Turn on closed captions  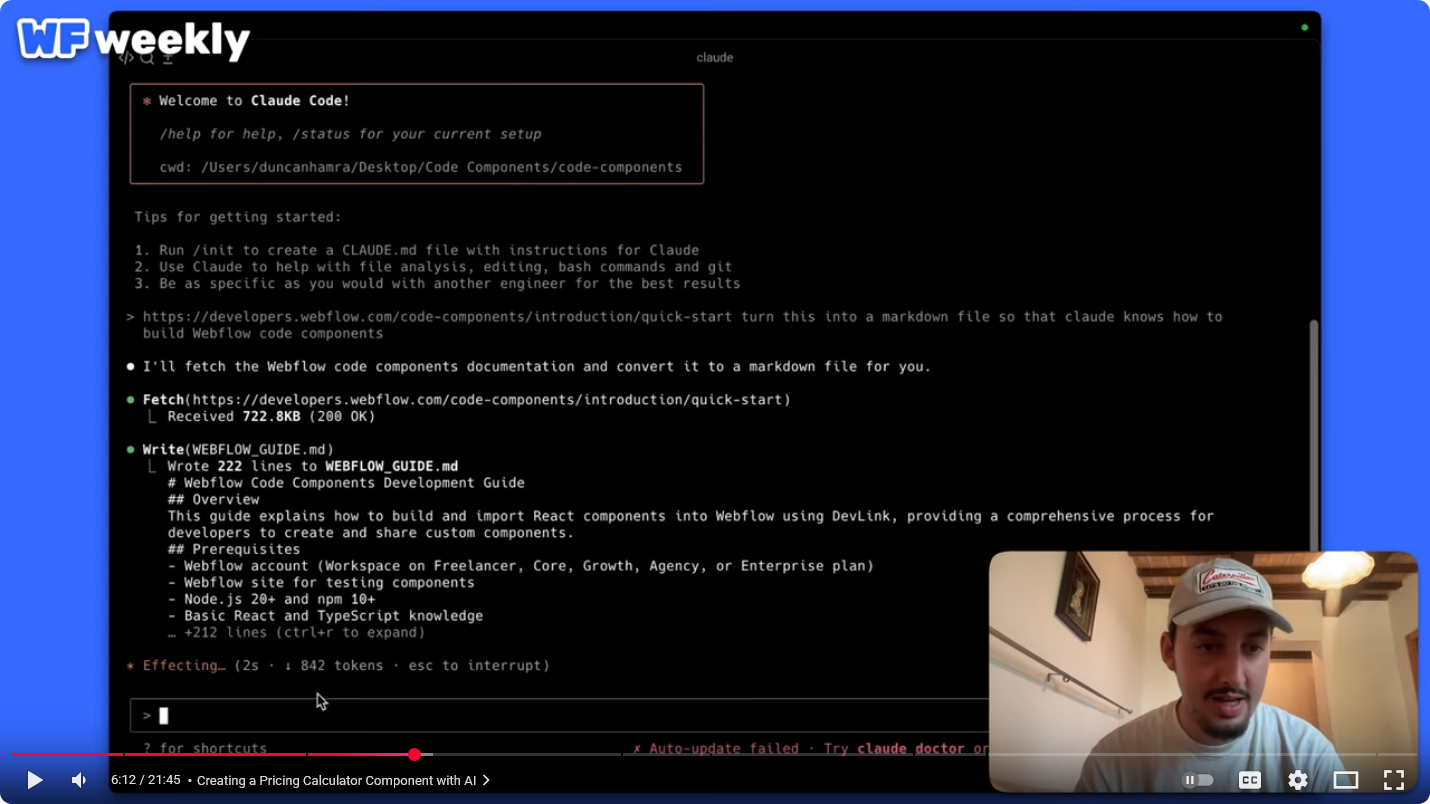[x=1249, y=780]
